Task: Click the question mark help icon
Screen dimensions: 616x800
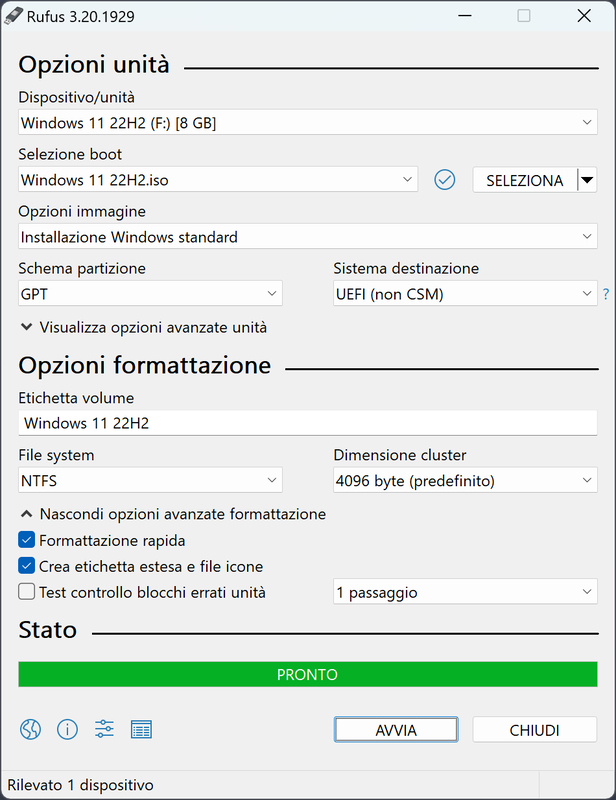Action: (605, 295)
